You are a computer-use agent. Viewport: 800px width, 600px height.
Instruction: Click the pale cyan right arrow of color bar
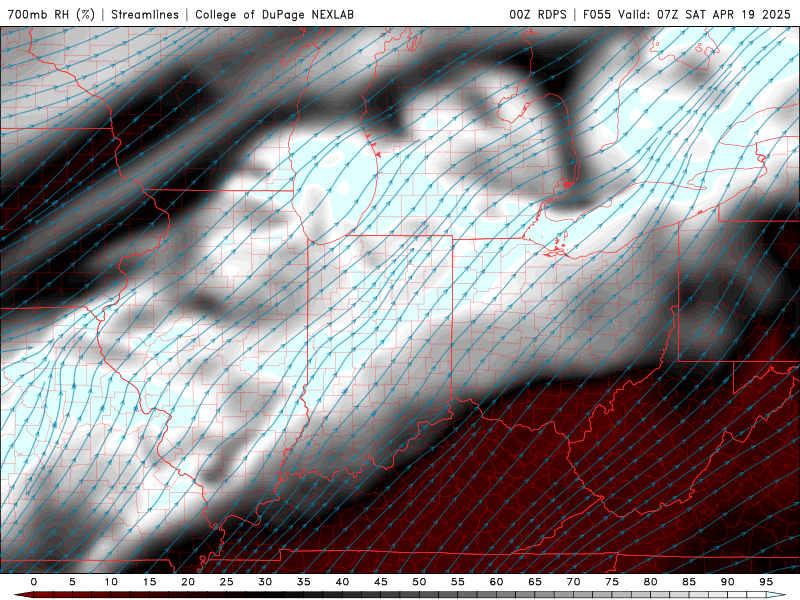pyautogui.click(x=777, y=595)
